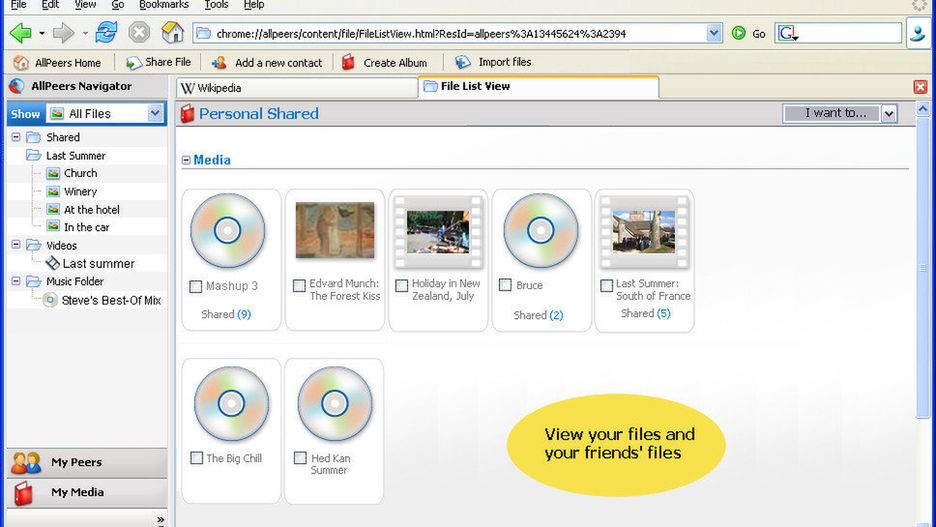Tick the Holiday in New Zealand checkbox
Viewport: 936px width, 527px height.
[402, 286]
